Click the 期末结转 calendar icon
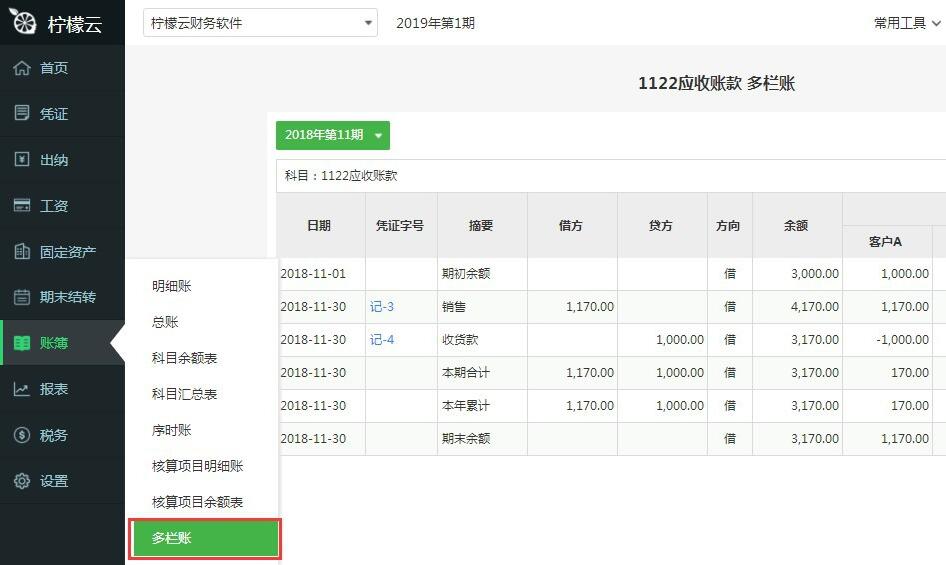946x565 pixels. coord(22,297)
